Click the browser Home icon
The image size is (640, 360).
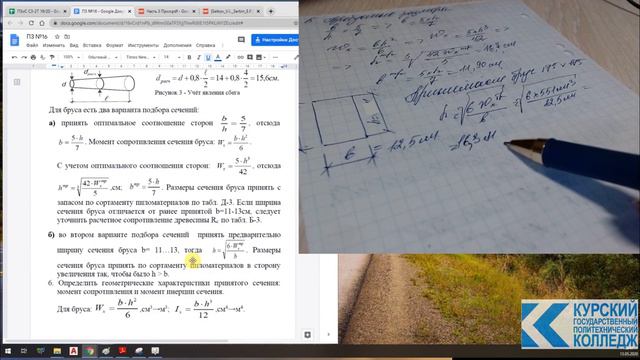[x=42, y=23]
